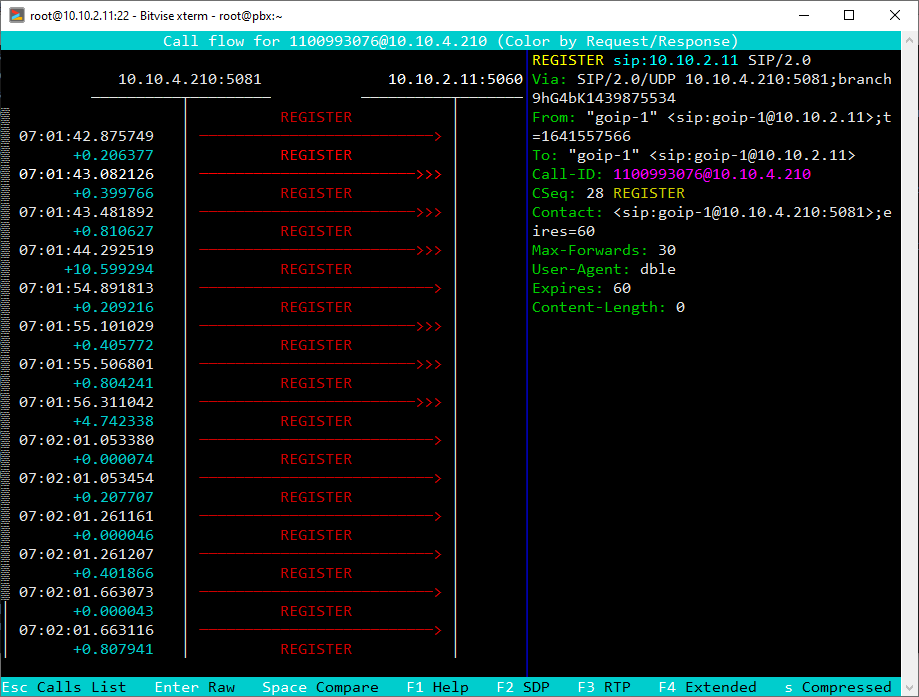Click F4 Extended in bottom bar
The width and height of the screenshot is (919, 697).
click(x=707, y=687)
